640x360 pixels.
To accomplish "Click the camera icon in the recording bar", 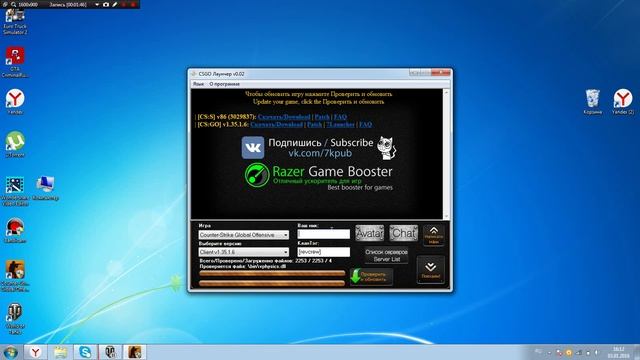I will pyautogui.click(x=106, y=4).
